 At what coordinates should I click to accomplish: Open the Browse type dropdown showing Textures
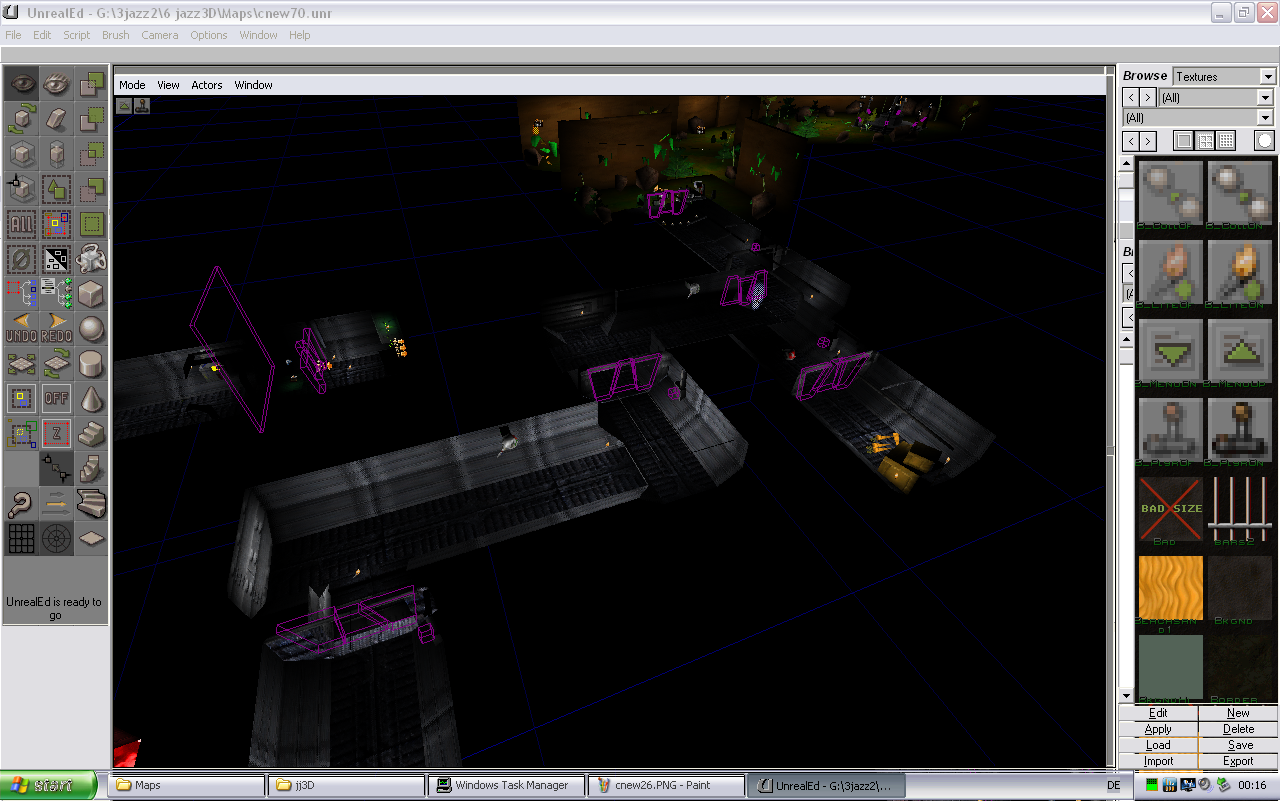coord(1224,76)
